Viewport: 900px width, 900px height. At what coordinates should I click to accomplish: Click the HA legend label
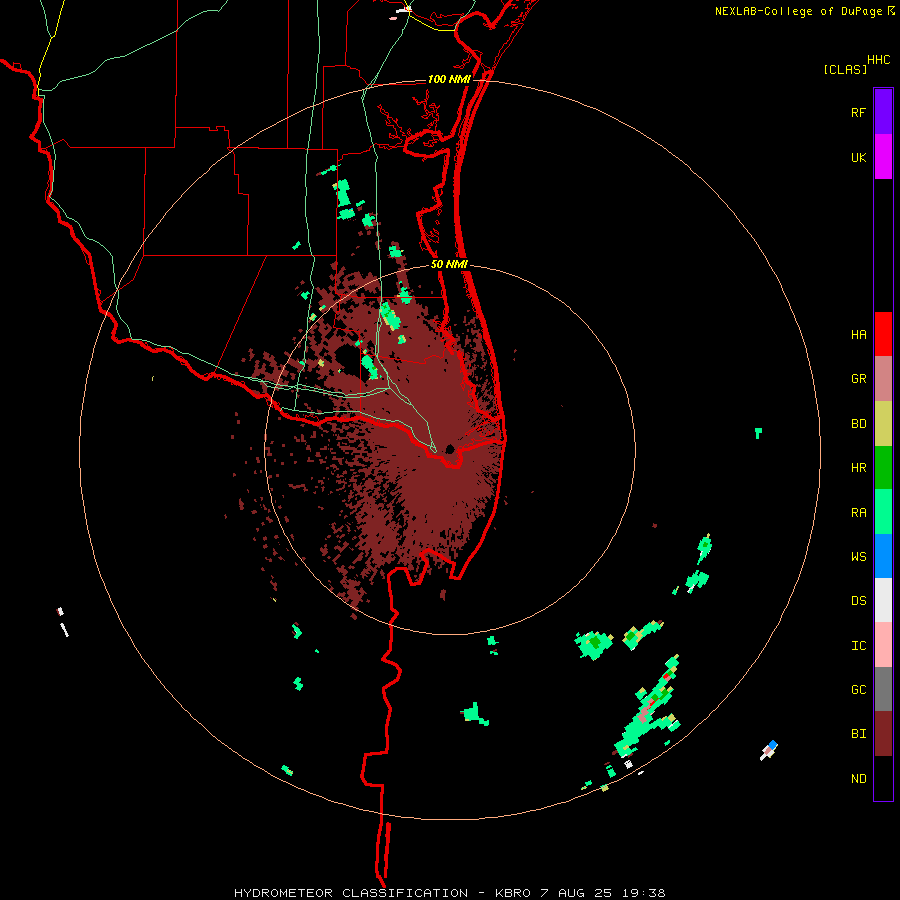[x=858, y=335]
